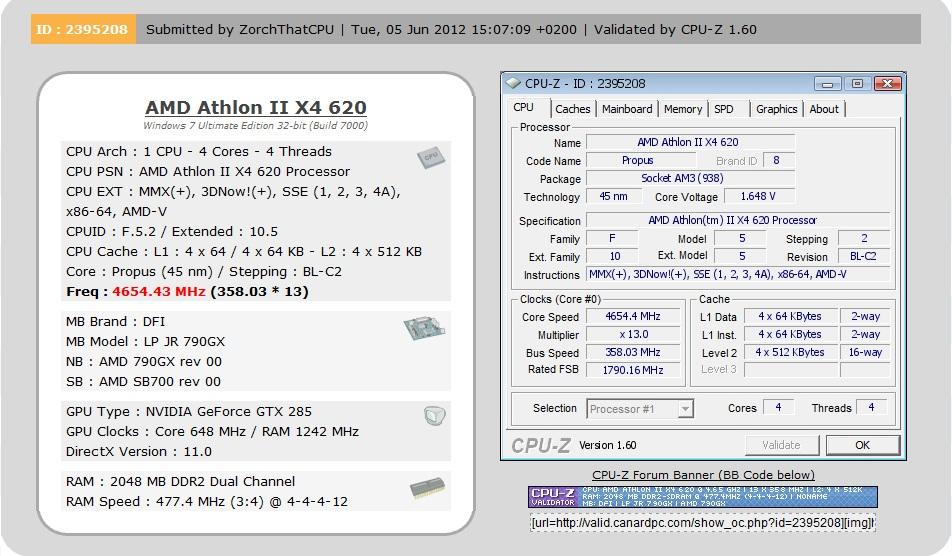Click the Level 2 associativity '16-way'
952x556 pixels.
click(x=865, y=352)
